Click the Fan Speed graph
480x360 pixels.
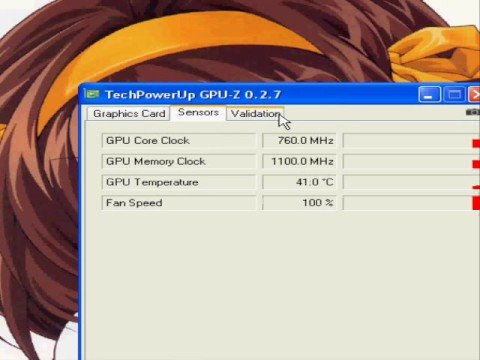coord(411,203)
